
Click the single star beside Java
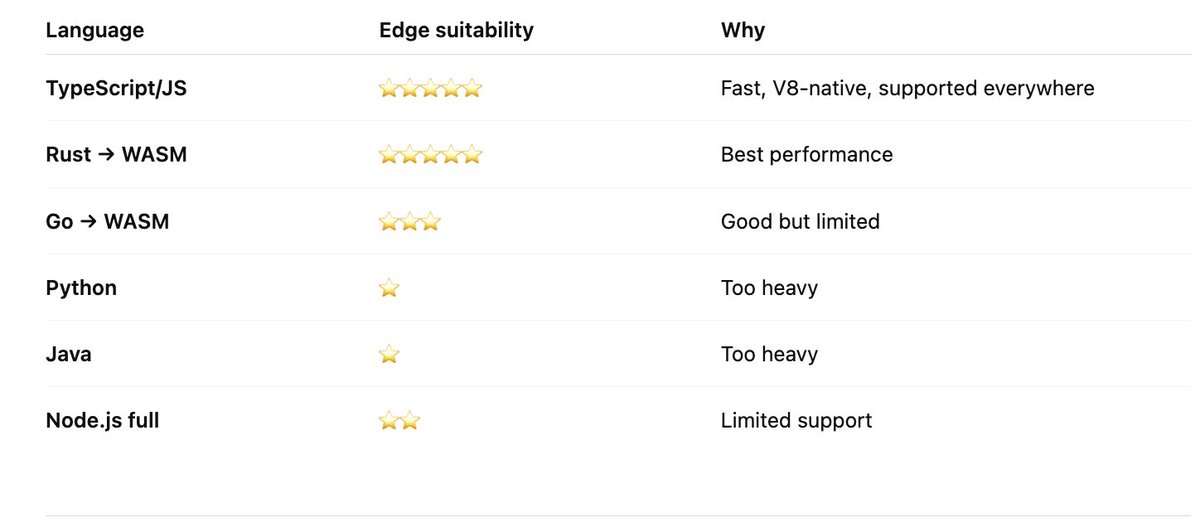point(389,354)
